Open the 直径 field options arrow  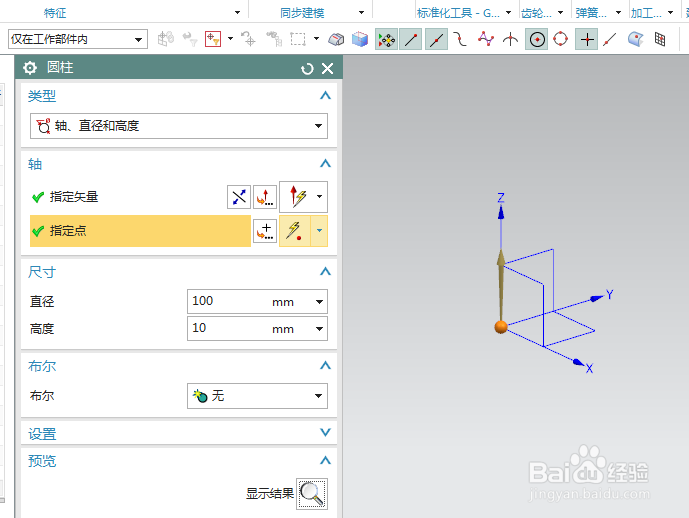pyautogui.click(x=319, y=302)
